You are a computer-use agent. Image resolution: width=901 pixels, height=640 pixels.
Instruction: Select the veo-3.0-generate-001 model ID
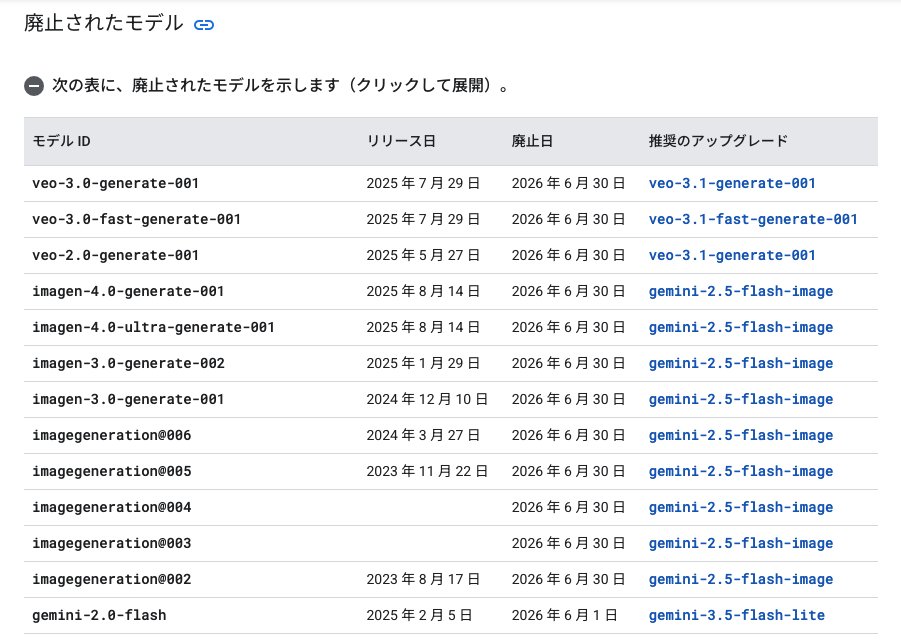click(115, 183)
